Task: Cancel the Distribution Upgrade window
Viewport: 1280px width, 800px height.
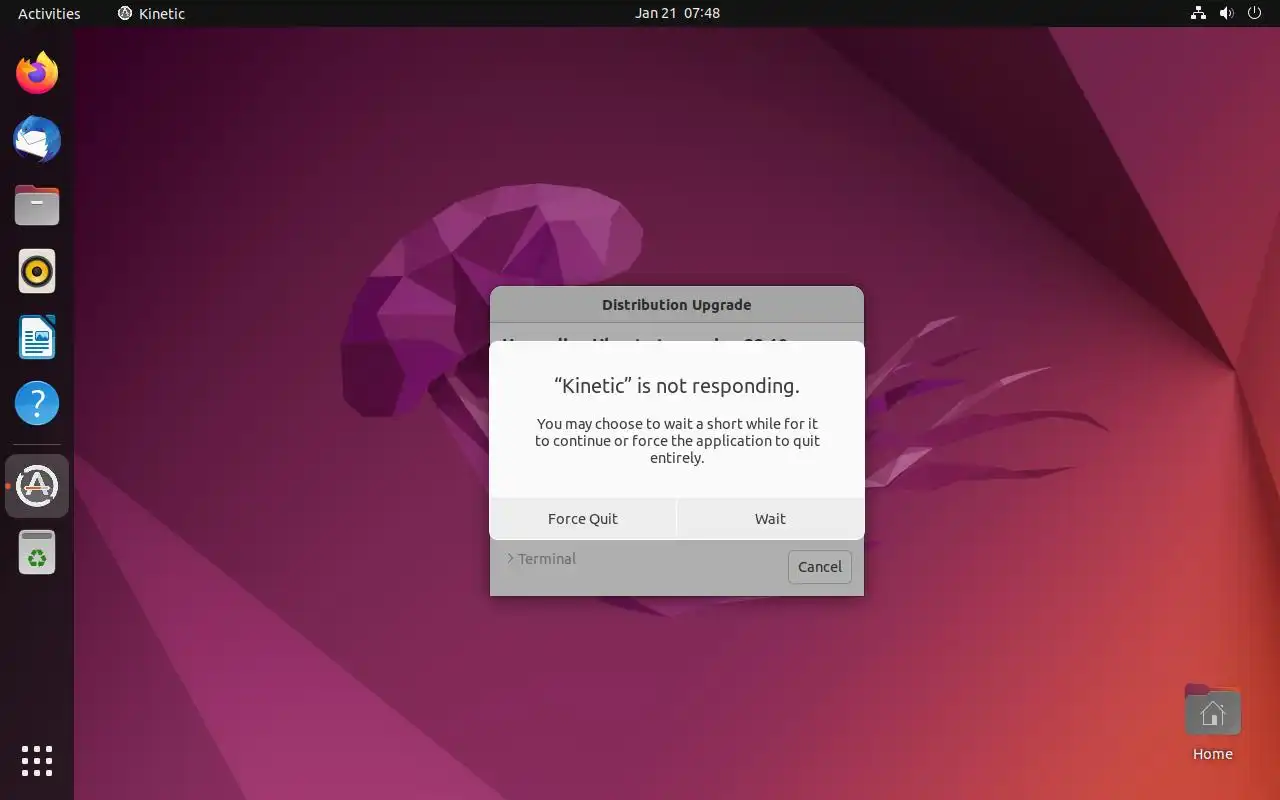Action: click(820, 567)
